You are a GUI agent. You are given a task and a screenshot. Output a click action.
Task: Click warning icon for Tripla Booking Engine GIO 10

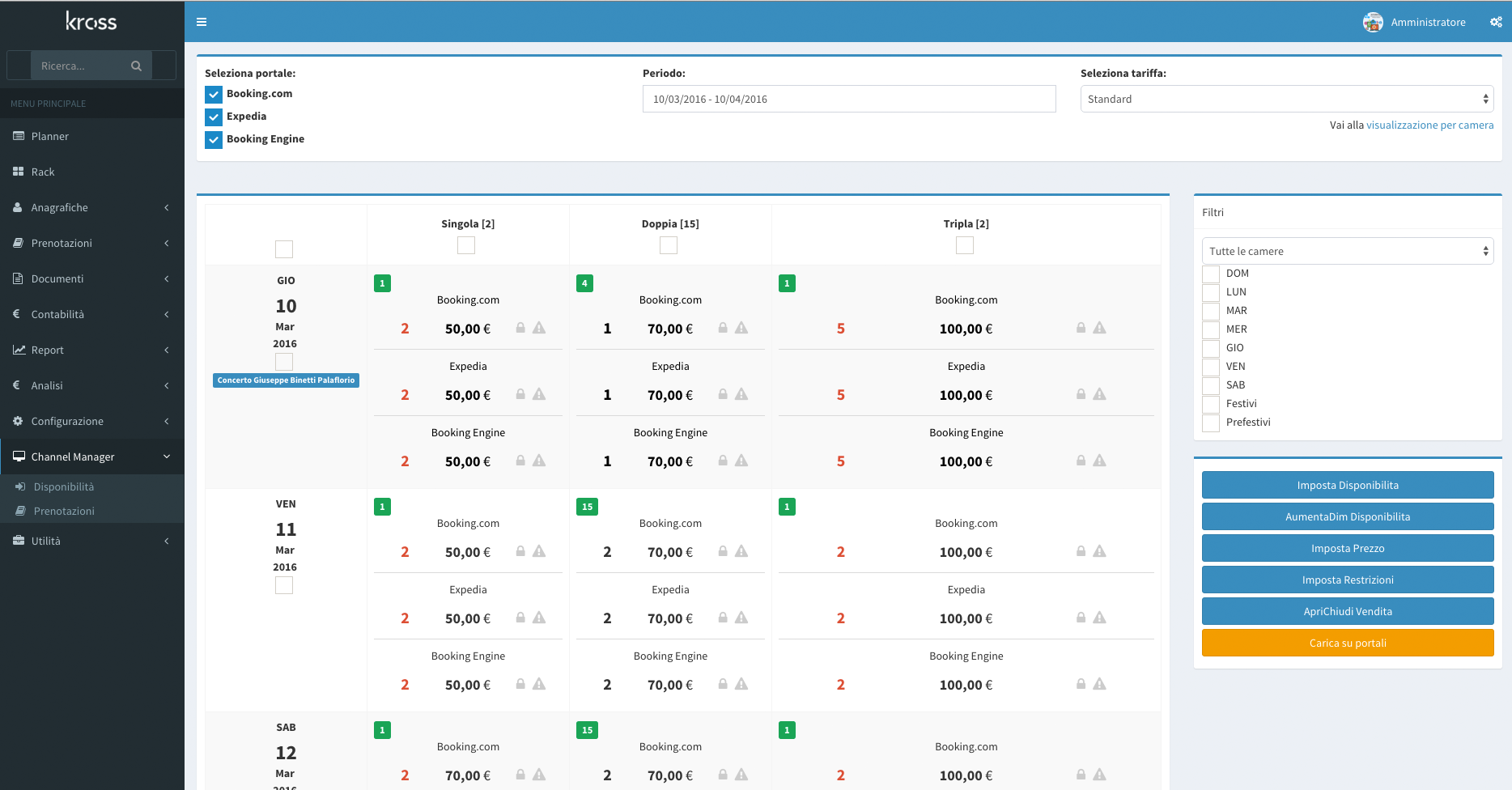click(x=1099, y=461)
